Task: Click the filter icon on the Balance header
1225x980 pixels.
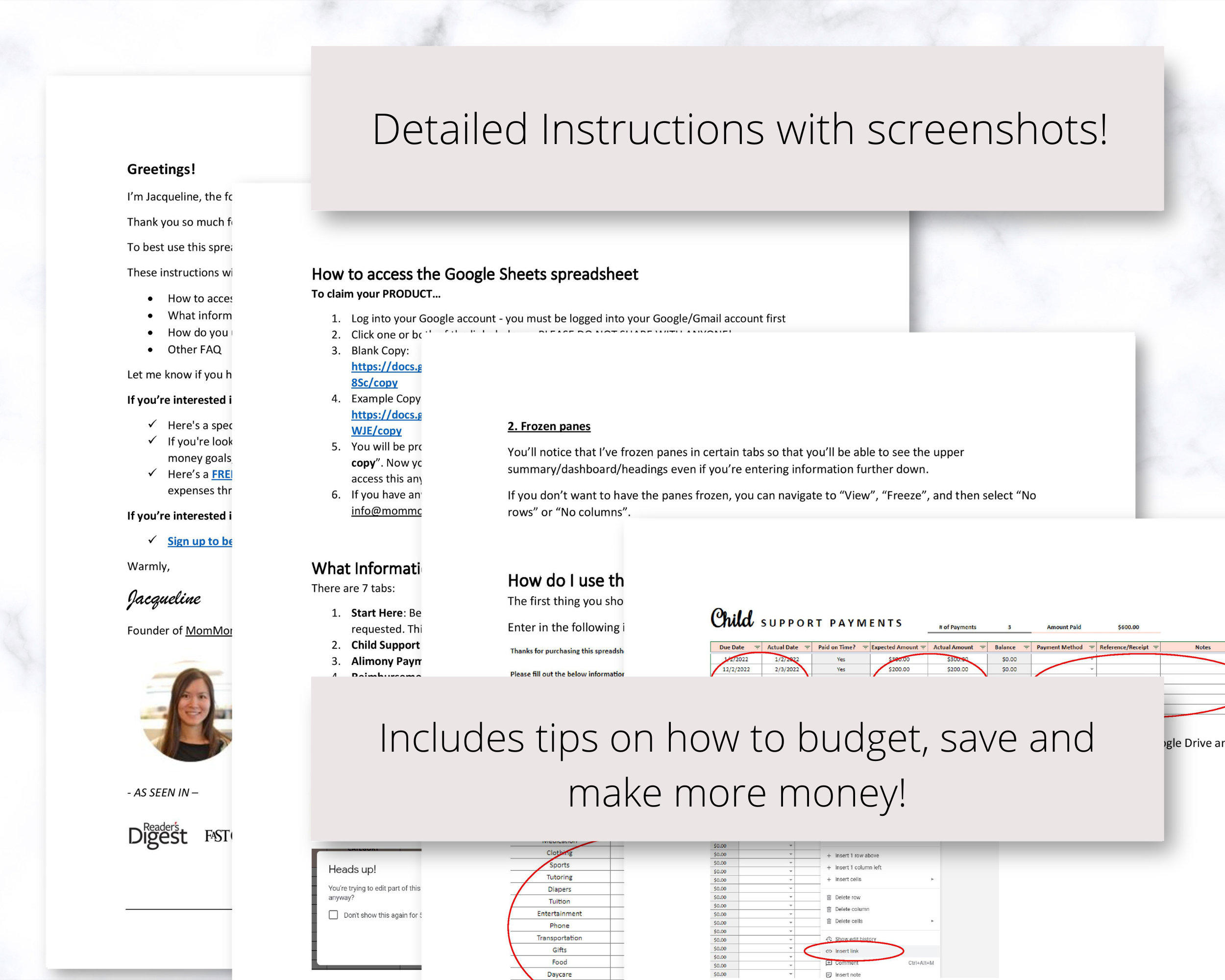Action: (1026, 647)
